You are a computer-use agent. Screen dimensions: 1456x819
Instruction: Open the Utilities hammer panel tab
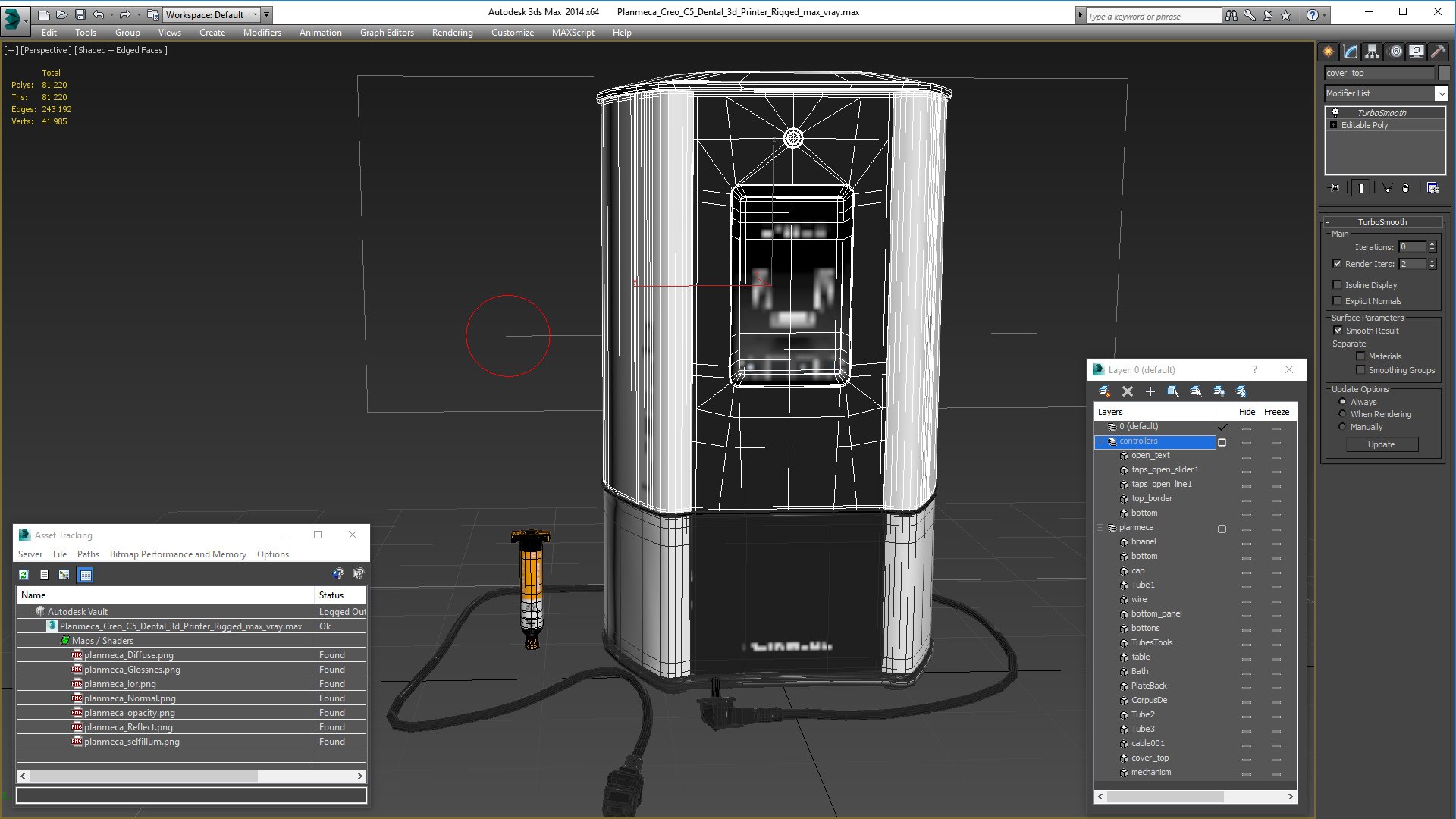1438,52
